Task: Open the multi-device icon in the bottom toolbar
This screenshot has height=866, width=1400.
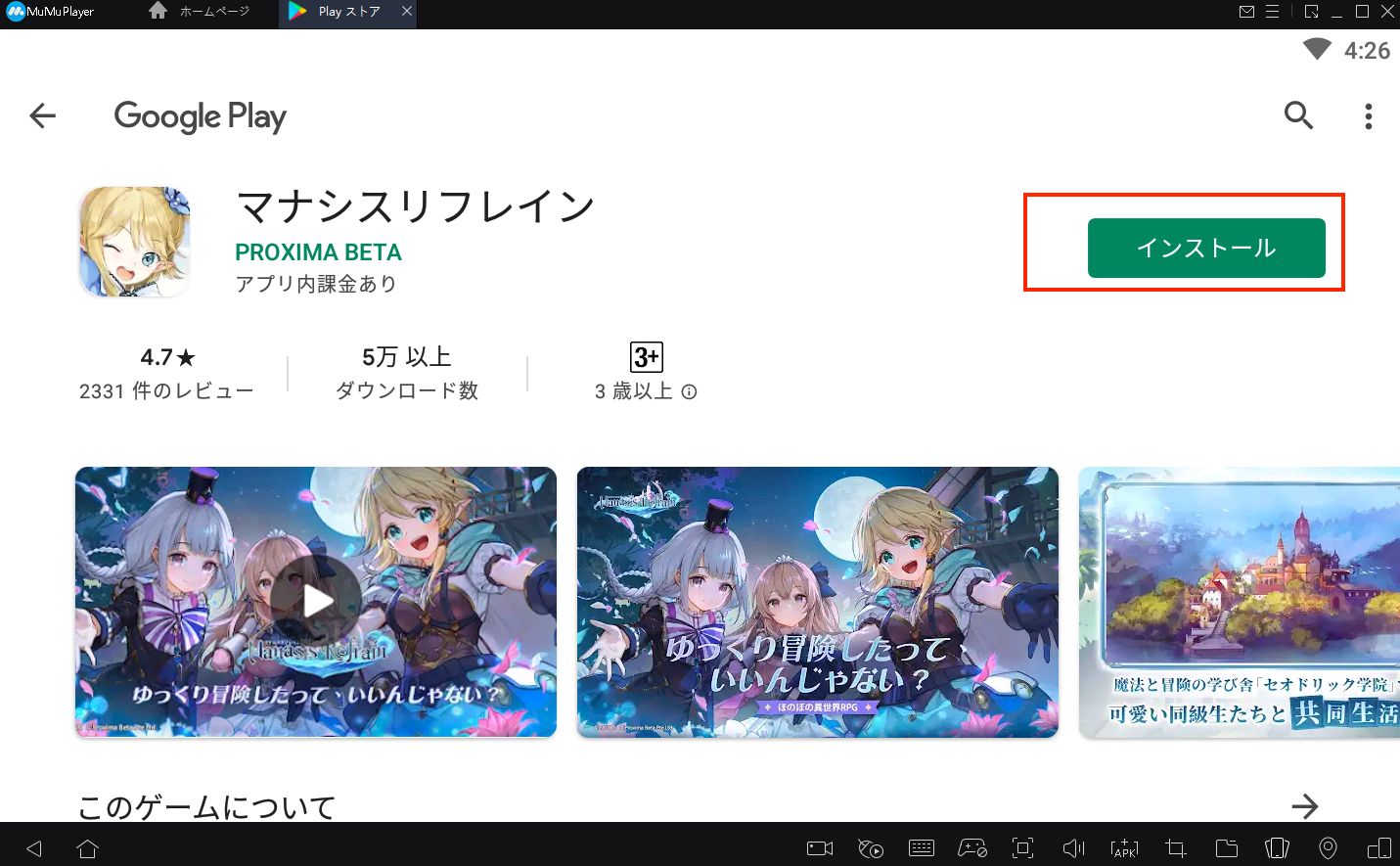Action: 1378,848
